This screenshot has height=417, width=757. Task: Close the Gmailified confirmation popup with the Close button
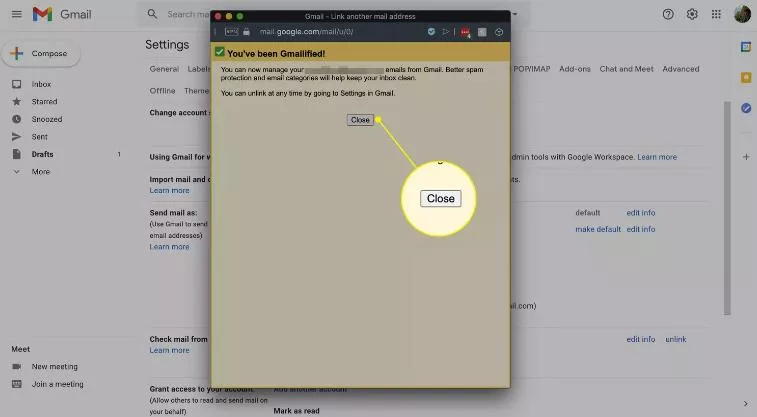coord(360,120)
